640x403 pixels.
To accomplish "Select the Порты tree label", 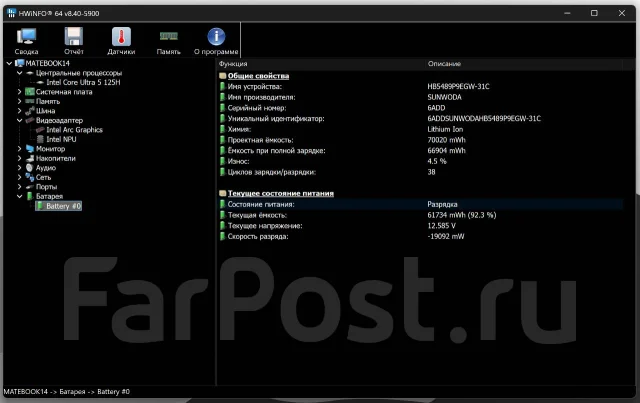I will point(47,187).
